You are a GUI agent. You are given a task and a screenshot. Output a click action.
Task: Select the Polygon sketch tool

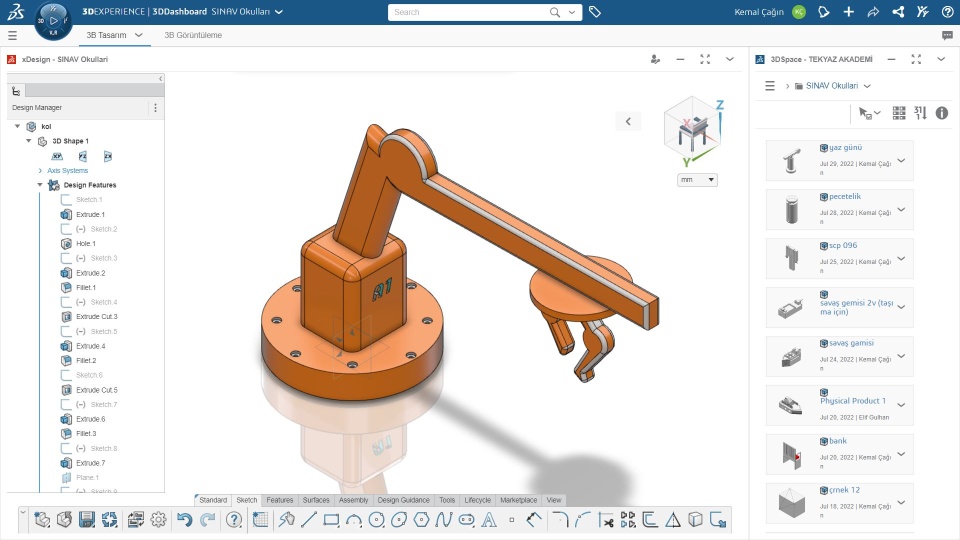pos(421,520)
